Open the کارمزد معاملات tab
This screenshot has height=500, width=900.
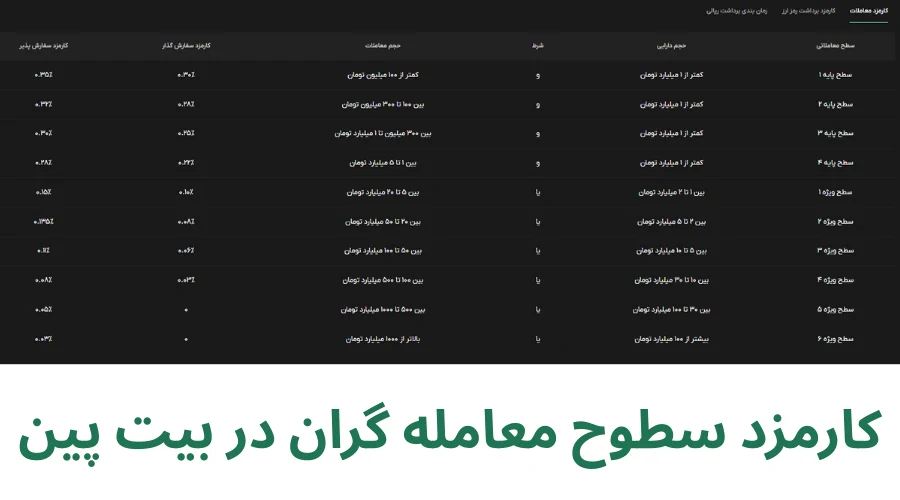[868, 11]
